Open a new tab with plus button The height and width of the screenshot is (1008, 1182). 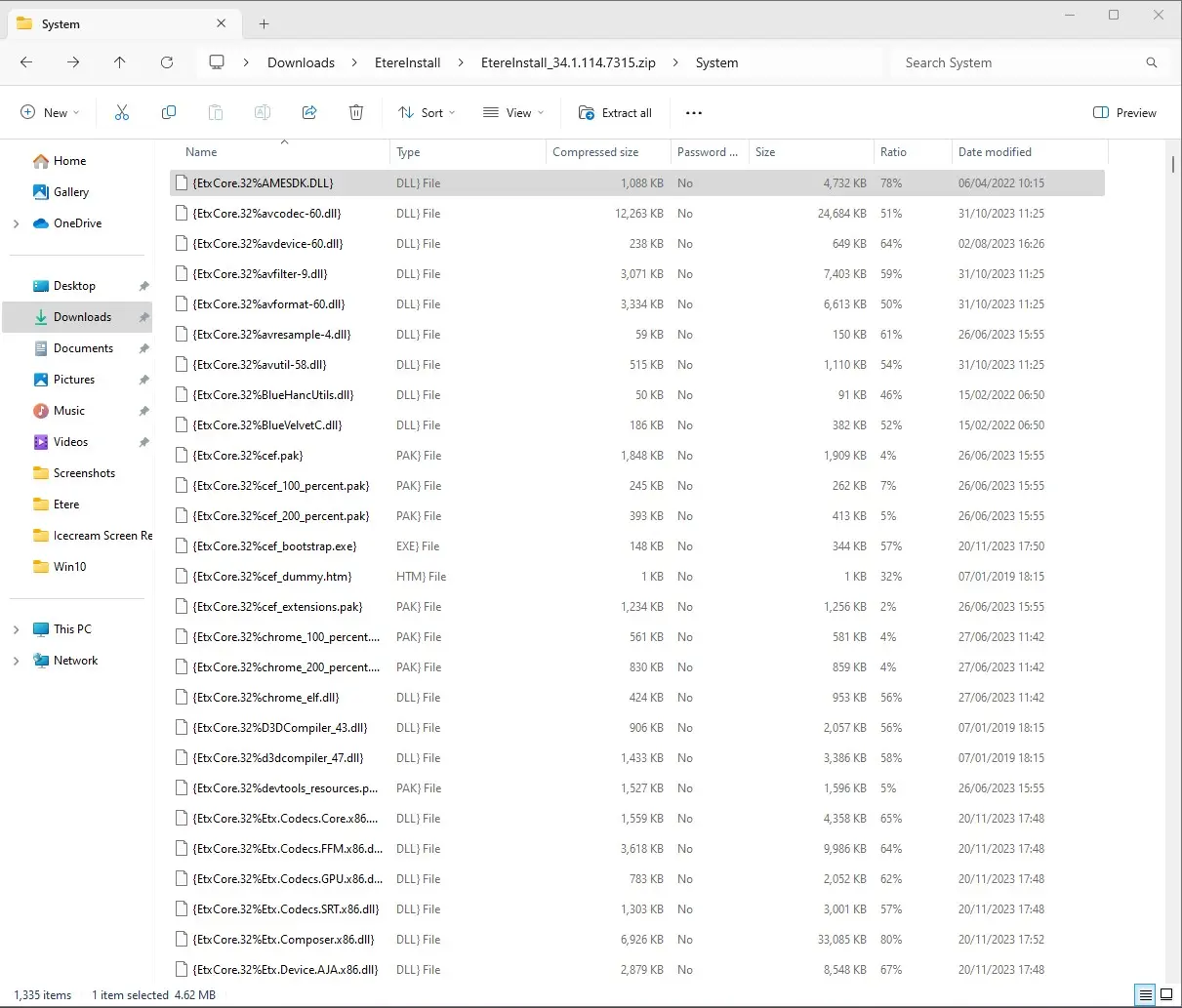pyautogui.click(x=264, y=23)
